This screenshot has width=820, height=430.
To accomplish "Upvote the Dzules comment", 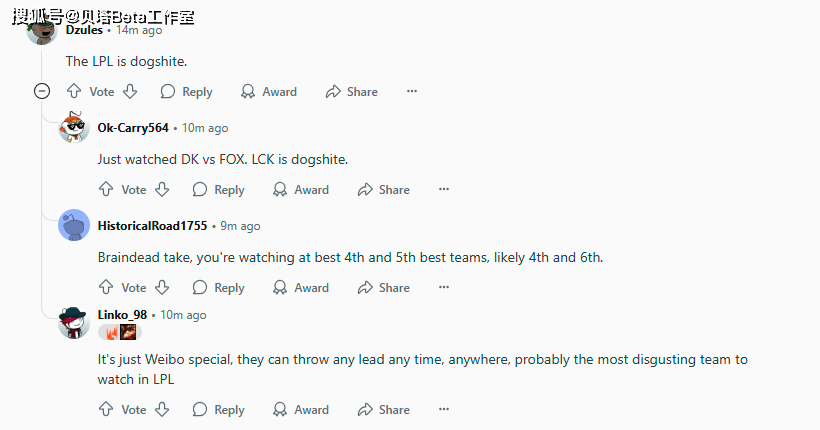I will pyautogui.click(x=73, y=91).
